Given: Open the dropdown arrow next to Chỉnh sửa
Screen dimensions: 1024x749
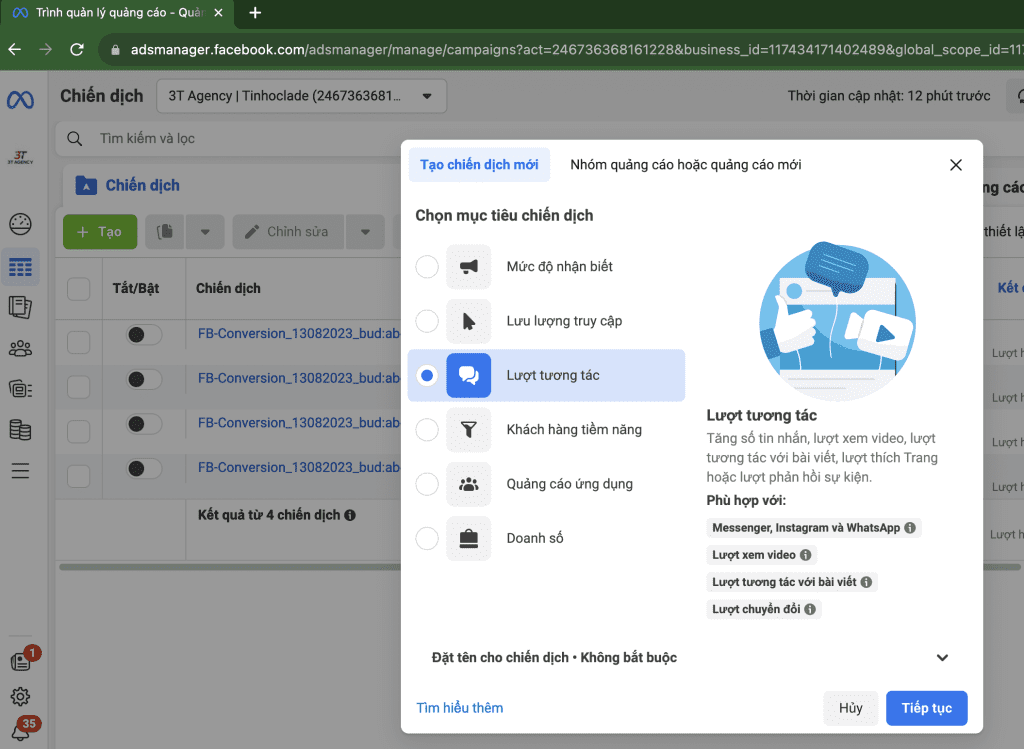Looking at the screenshot, I should [365, 232].
